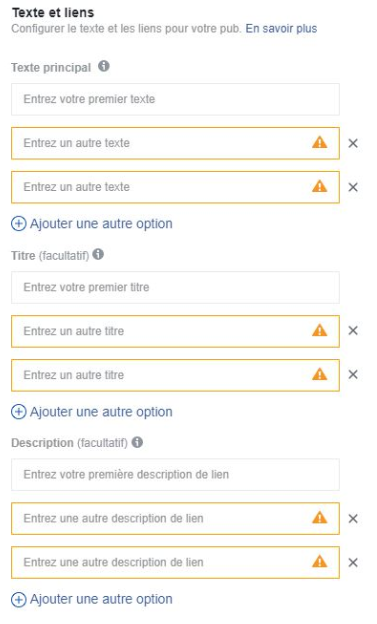Click warning icon in first extra description field

319,517
